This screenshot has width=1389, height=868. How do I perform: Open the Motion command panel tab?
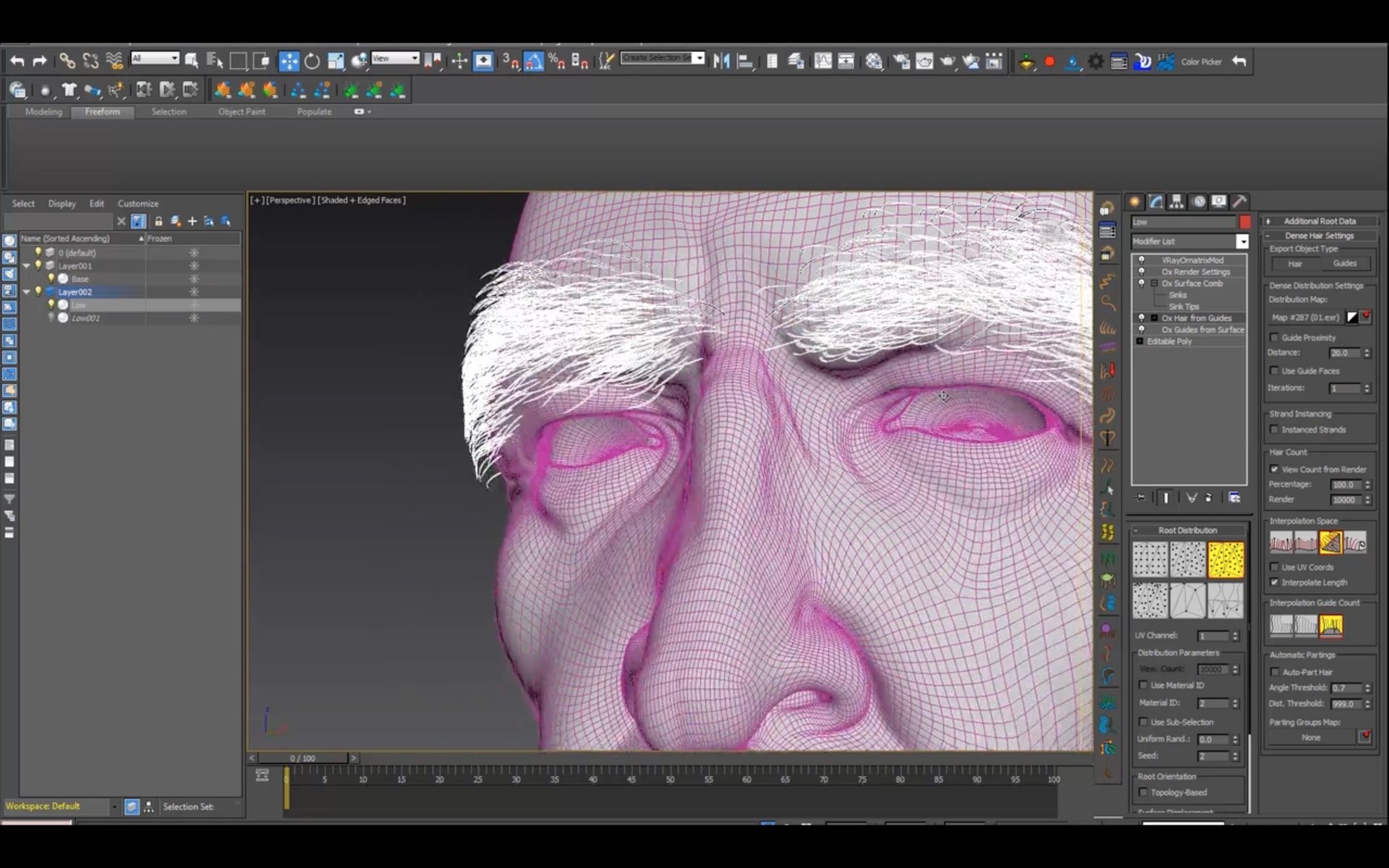[x=1199, y=202]
